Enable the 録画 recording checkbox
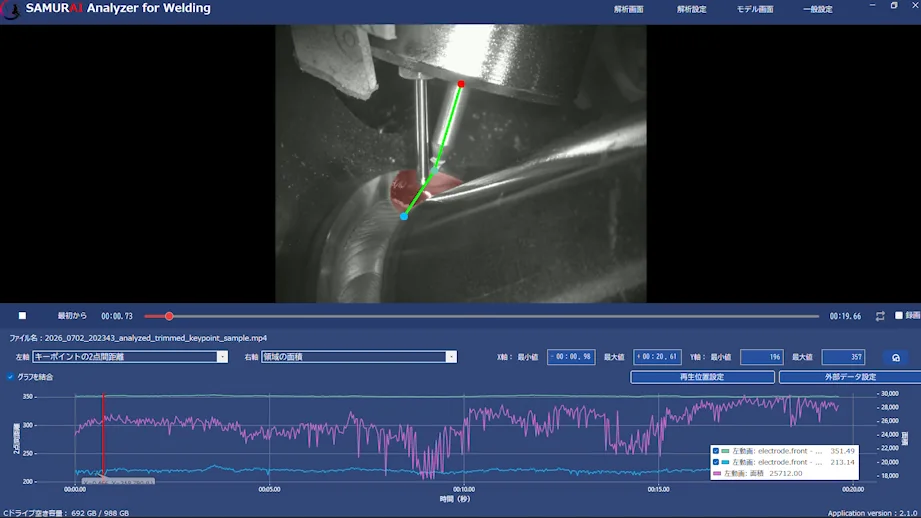Image resolution: width=921 pixels, height=518 pixels. click(899, 315)
